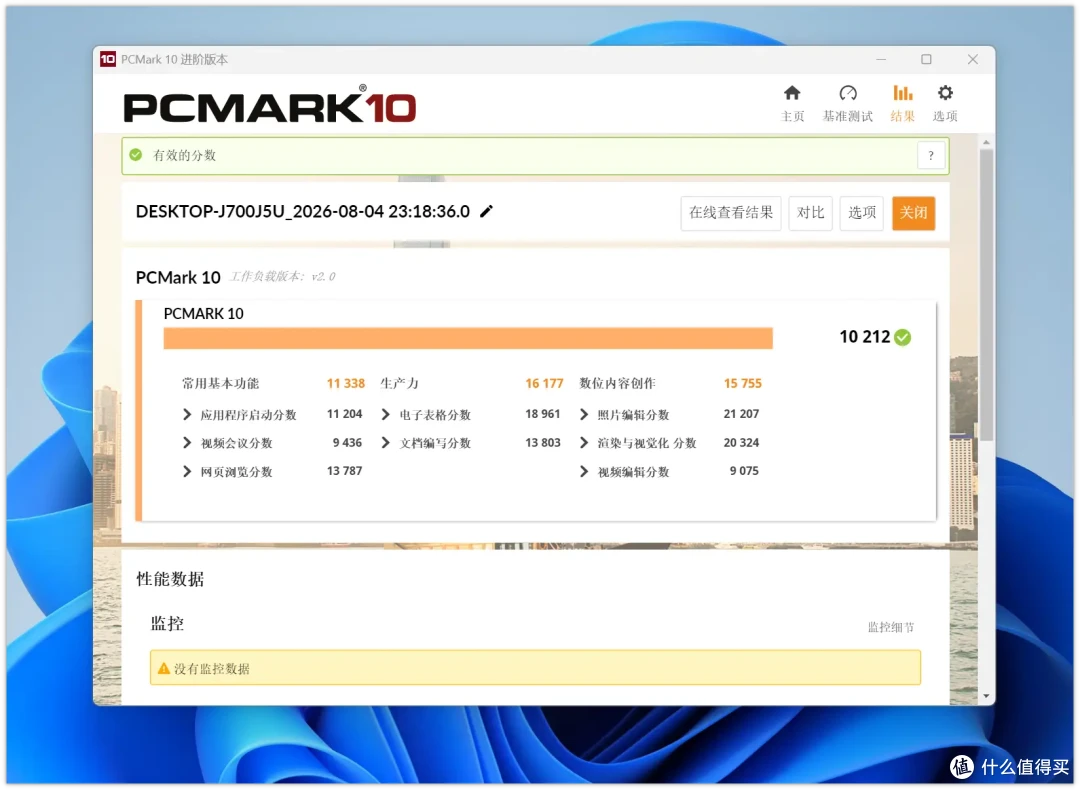Click the scrollbar up arrow
Screen dimensions: 1080x790
986,142
